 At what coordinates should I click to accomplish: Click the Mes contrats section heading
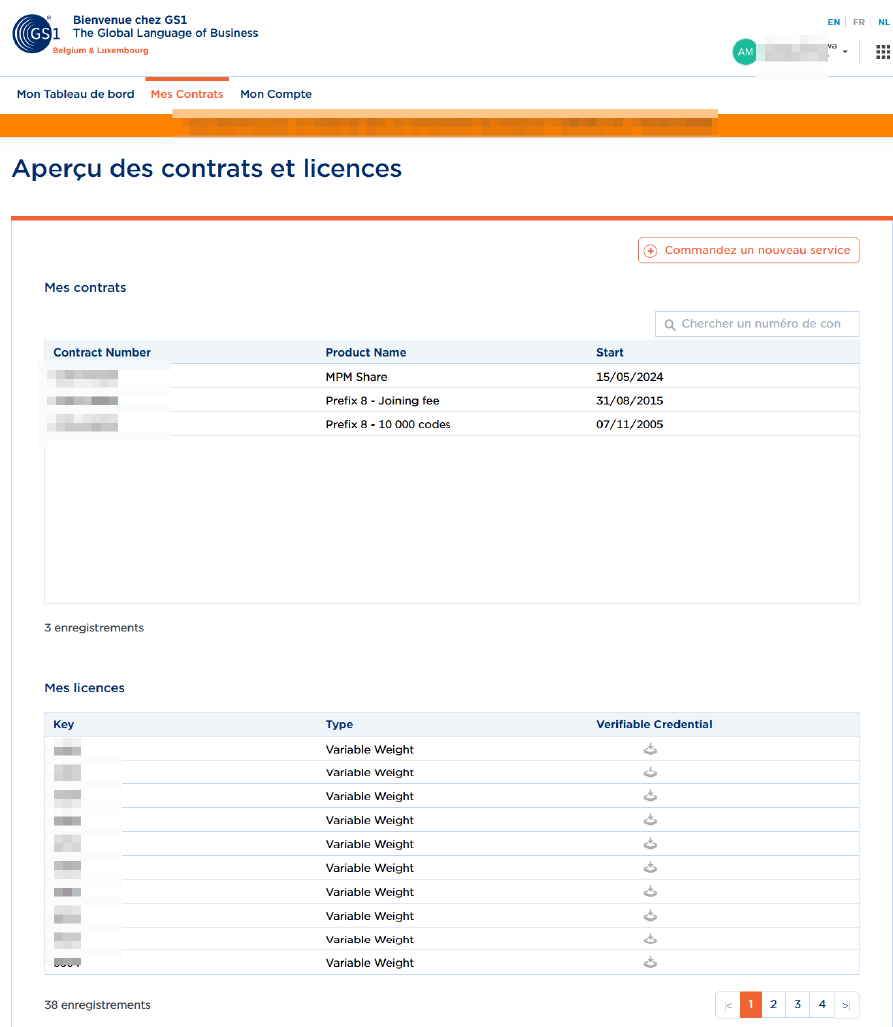pyautogui.click(x=85, y=288)
